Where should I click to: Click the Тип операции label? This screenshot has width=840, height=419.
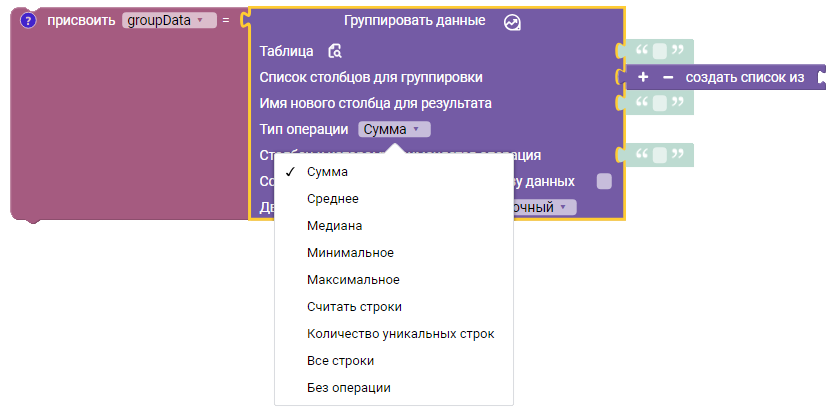point(304,130)
